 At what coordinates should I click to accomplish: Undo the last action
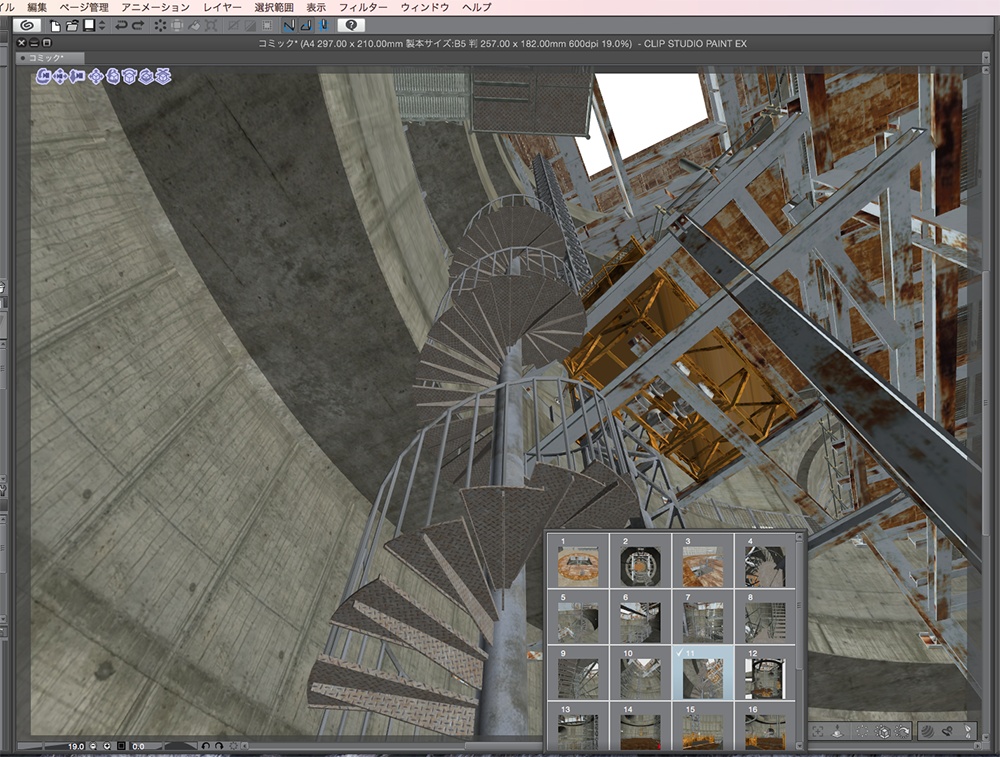click(x=121, y=26)
